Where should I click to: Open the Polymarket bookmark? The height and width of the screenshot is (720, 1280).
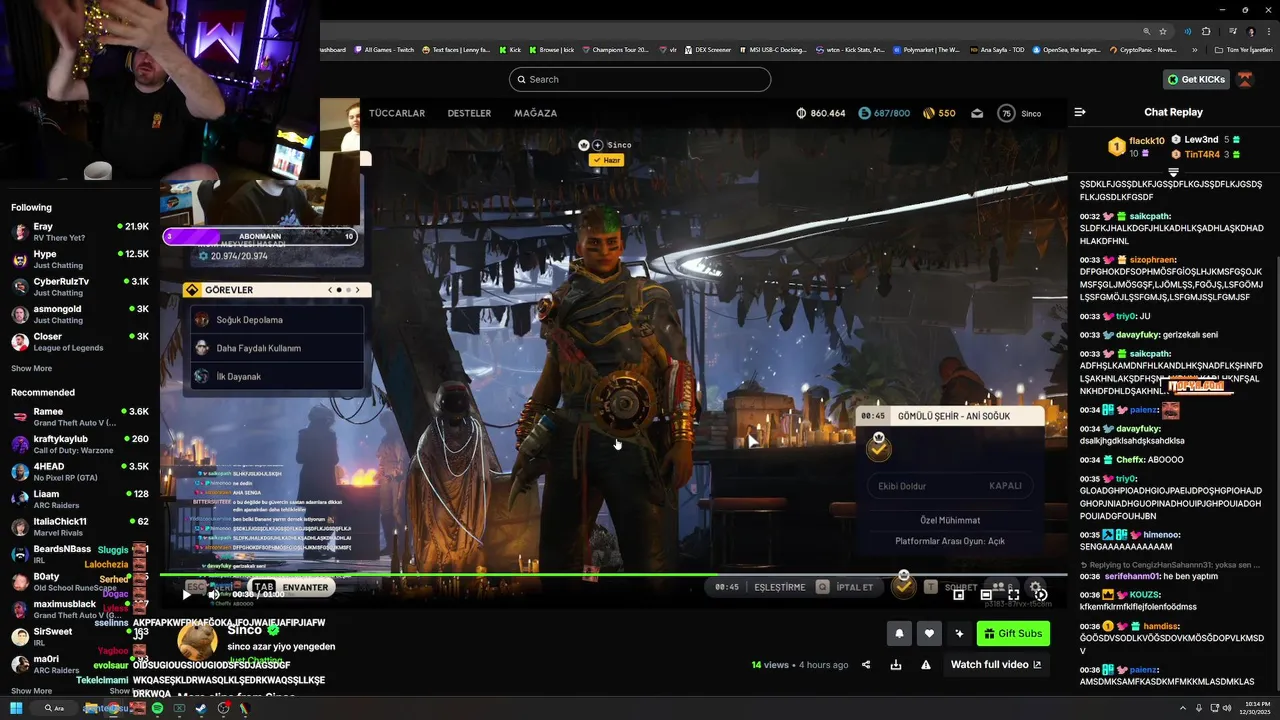925,49
